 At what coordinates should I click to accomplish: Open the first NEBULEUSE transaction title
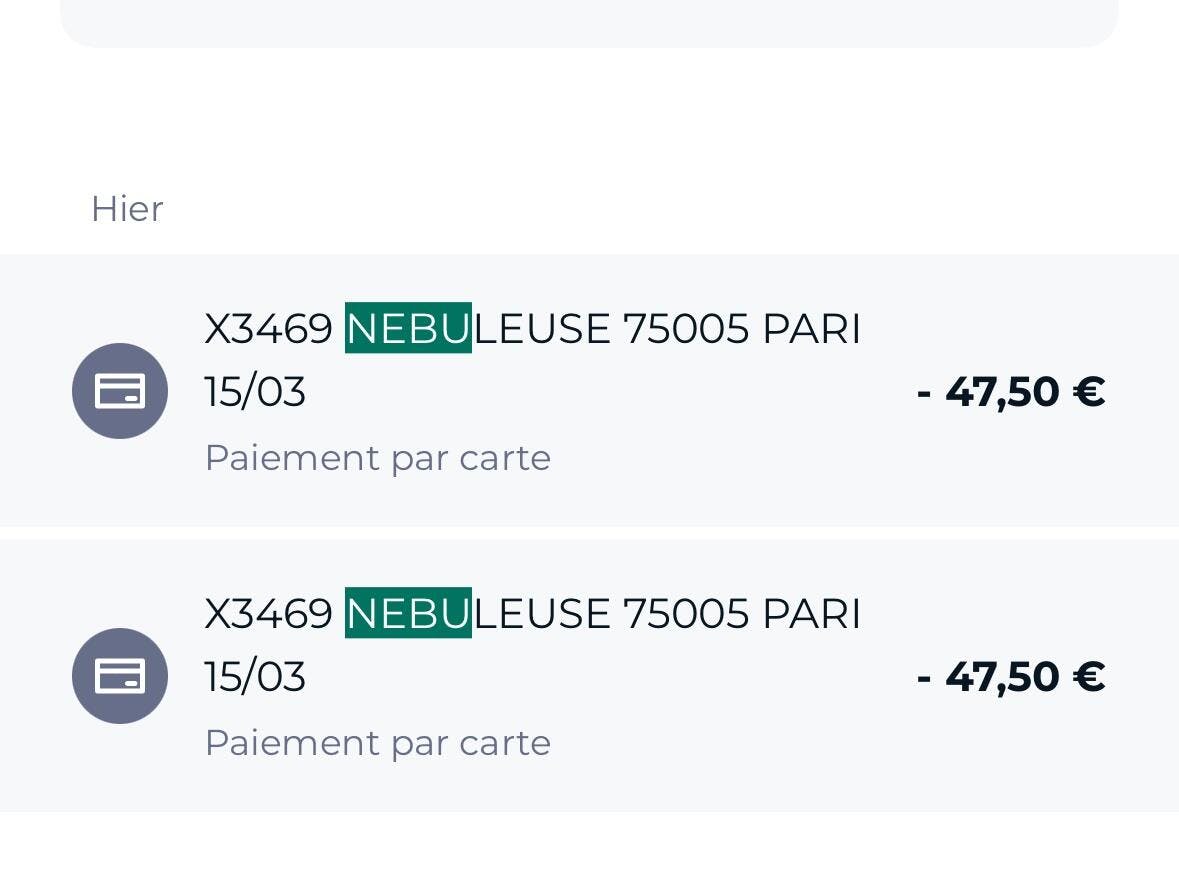coord(532,329)
